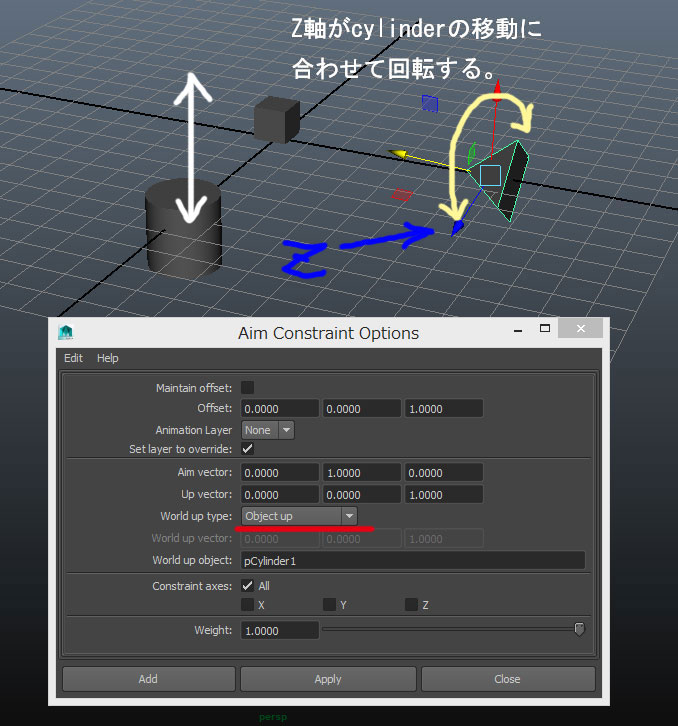Click the Maya logo in dialog title bar

66,332
